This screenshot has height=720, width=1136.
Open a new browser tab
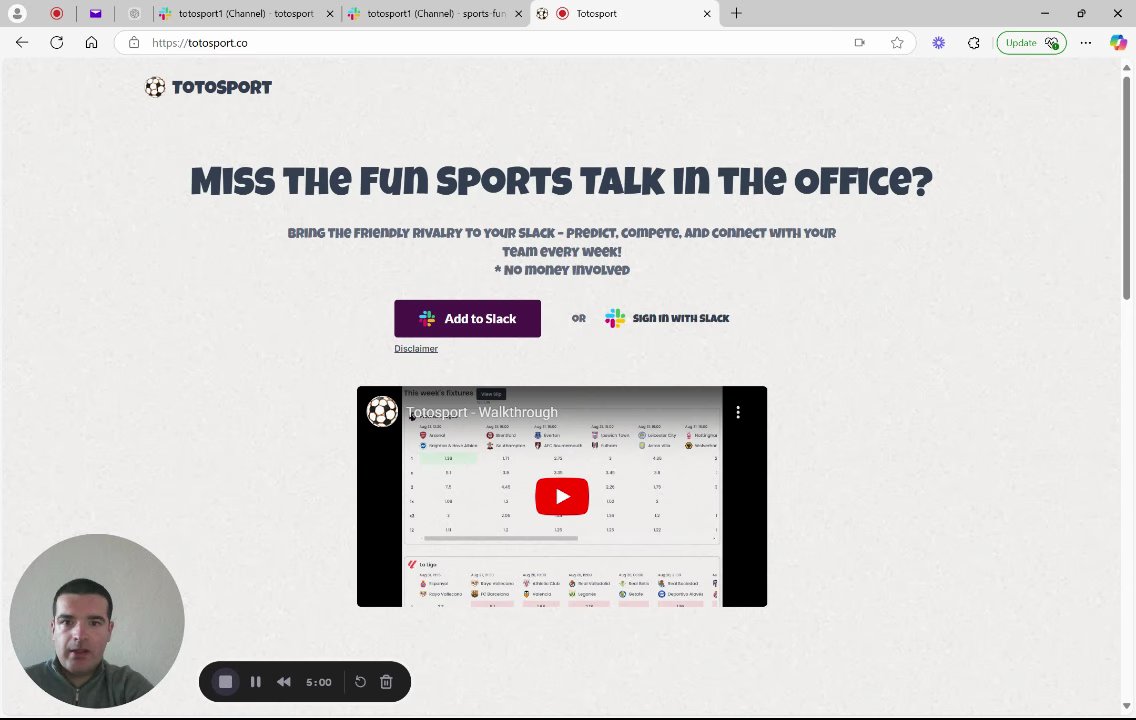(x=736, y=13)
